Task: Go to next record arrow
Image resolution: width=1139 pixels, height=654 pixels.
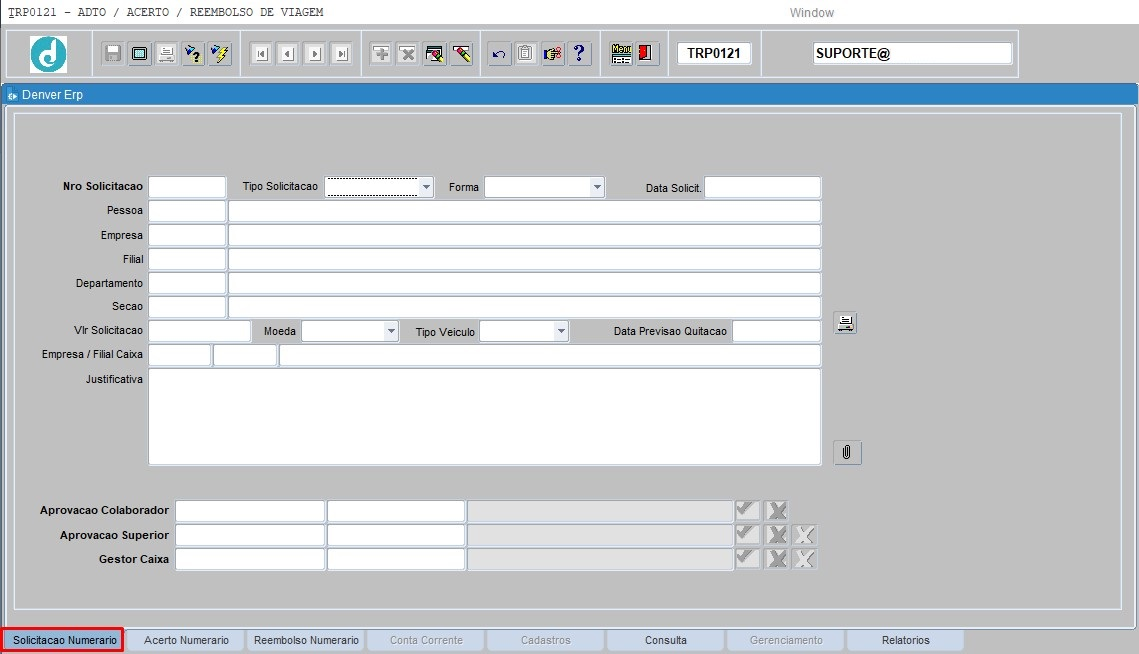Action: point(315,54)
